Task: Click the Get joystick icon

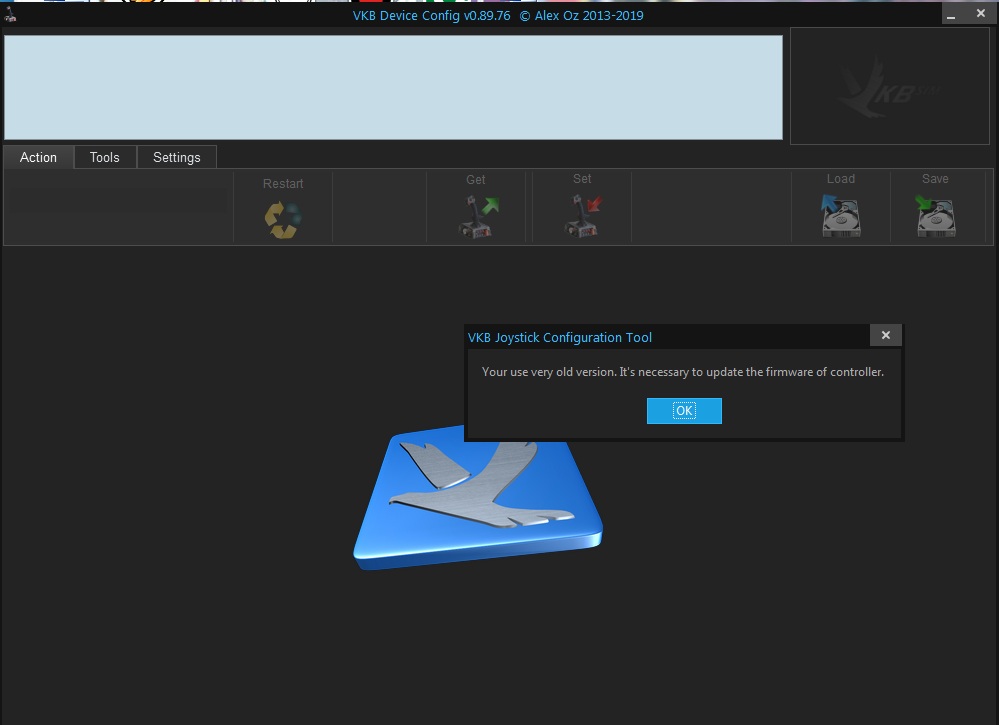Action: pyautogui.click(x=478, y=217)
